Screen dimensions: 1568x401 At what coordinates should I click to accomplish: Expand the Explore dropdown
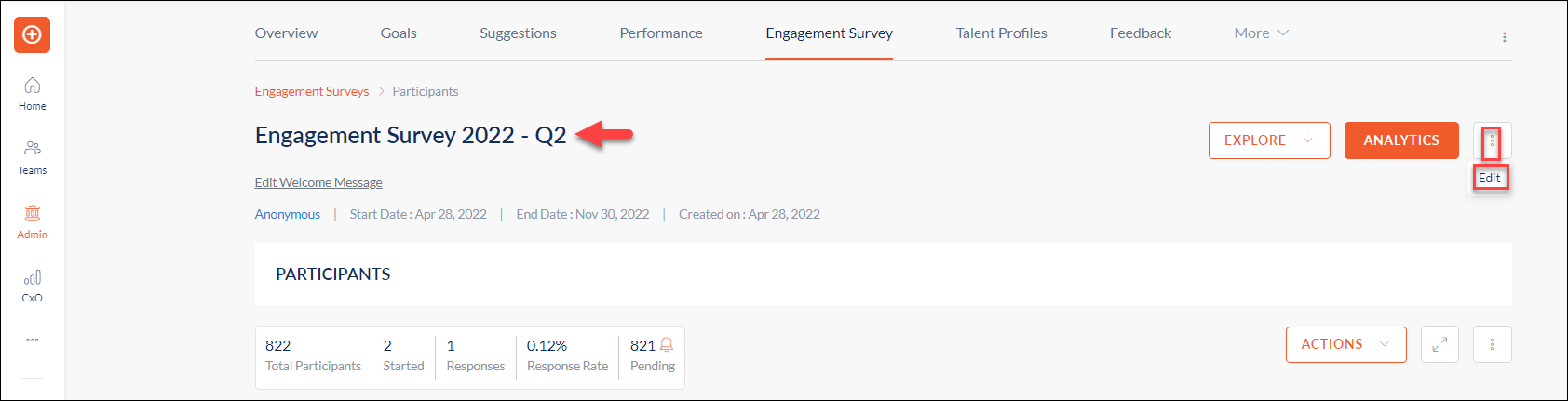point(1269,140)
